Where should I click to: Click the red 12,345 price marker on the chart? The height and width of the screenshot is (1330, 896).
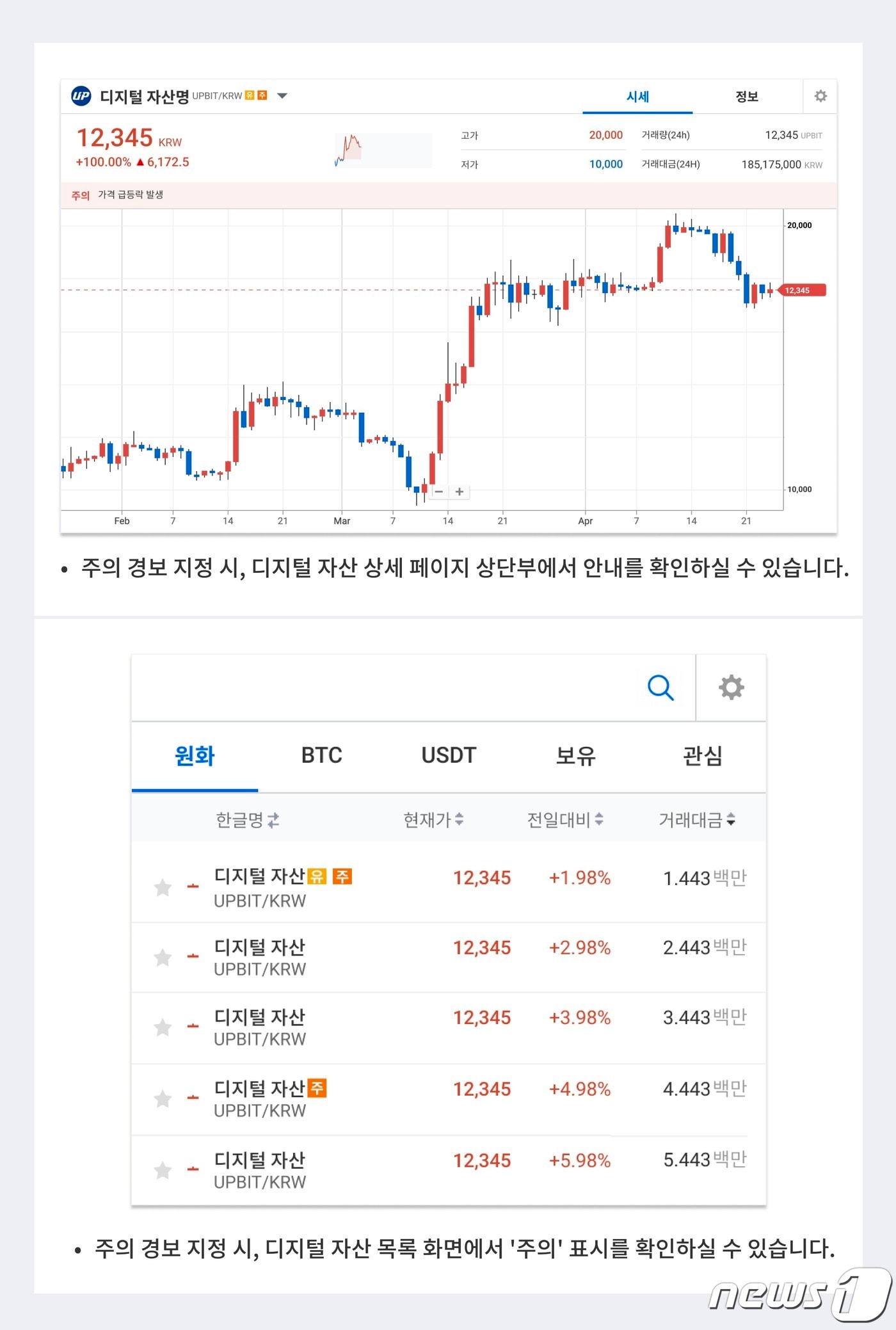tap(802, 290)
